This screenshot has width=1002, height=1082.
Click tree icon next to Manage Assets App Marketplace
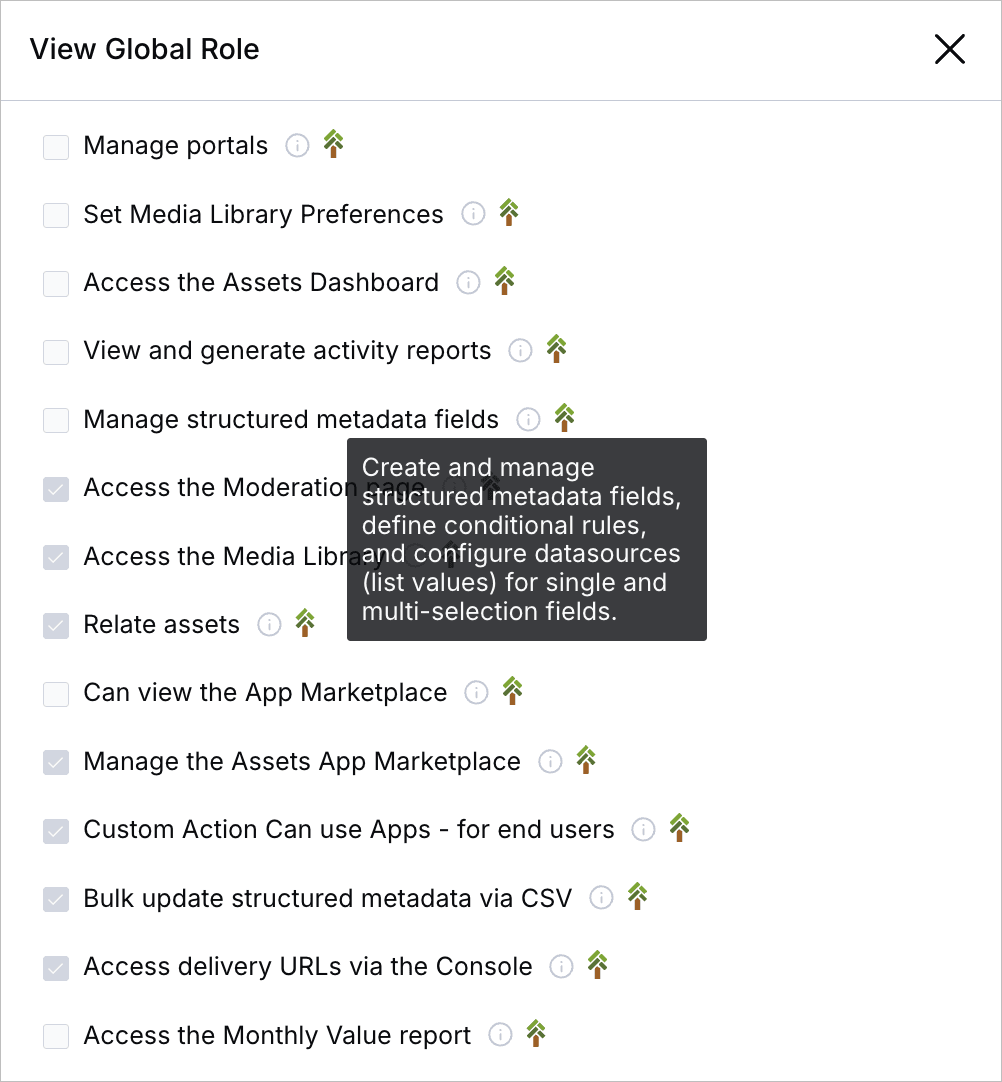[x=586, y=760]
